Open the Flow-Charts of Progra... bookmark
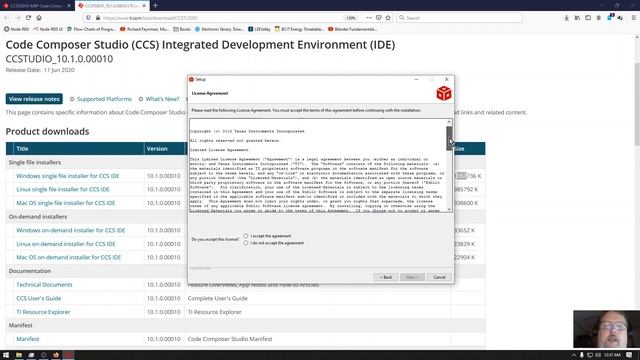 pyautogui.click(x=91, y=29)
